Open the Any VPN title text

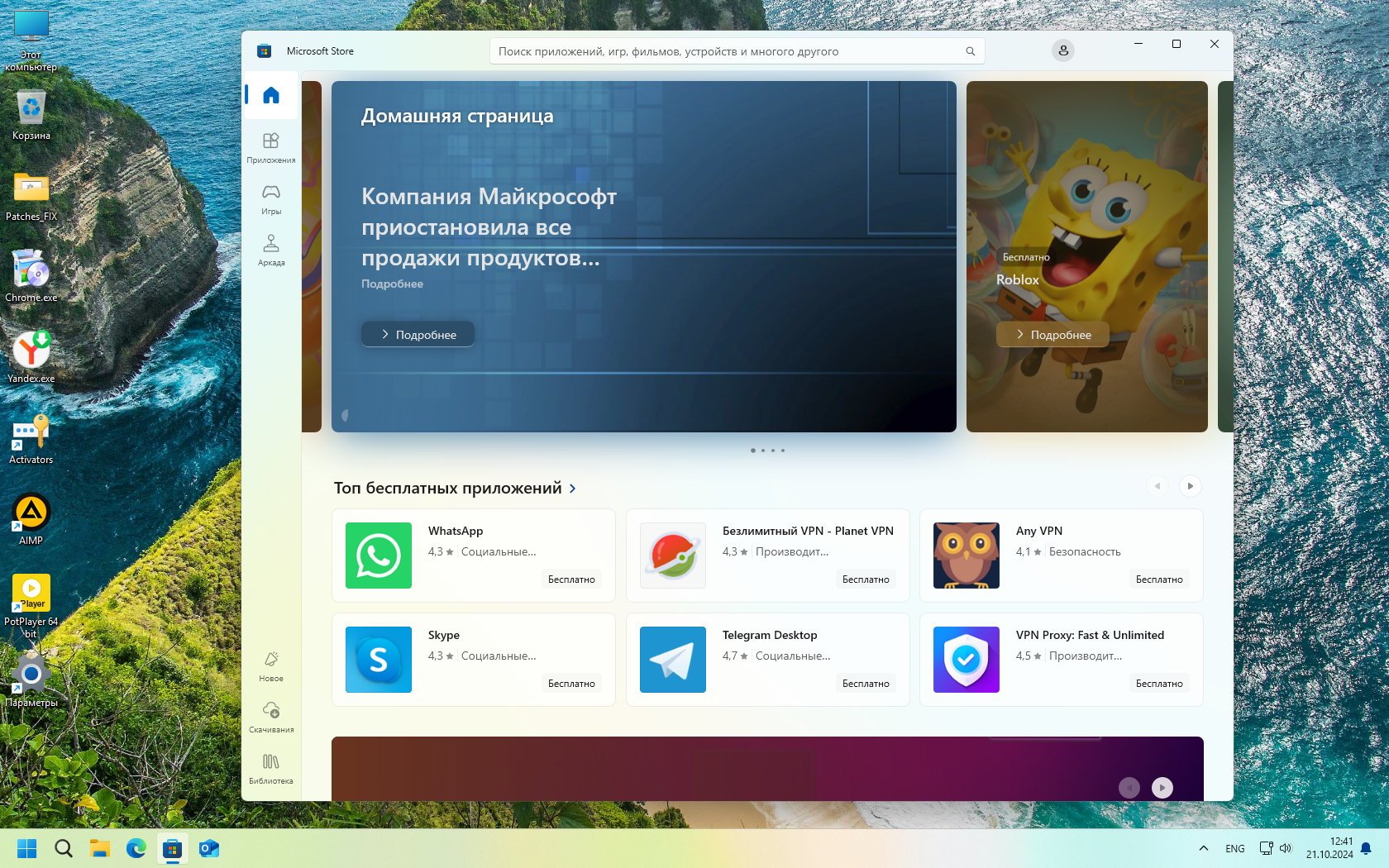pyautogui.click(x=1039, y=531)
